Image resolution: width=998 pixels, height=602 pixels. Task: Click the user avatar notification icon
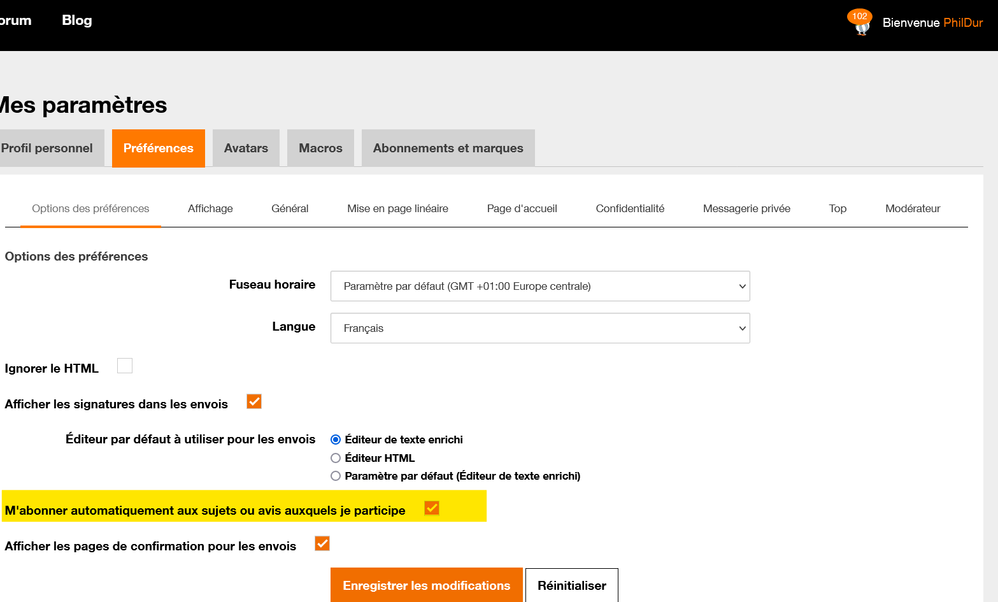(x=861, y=23)
